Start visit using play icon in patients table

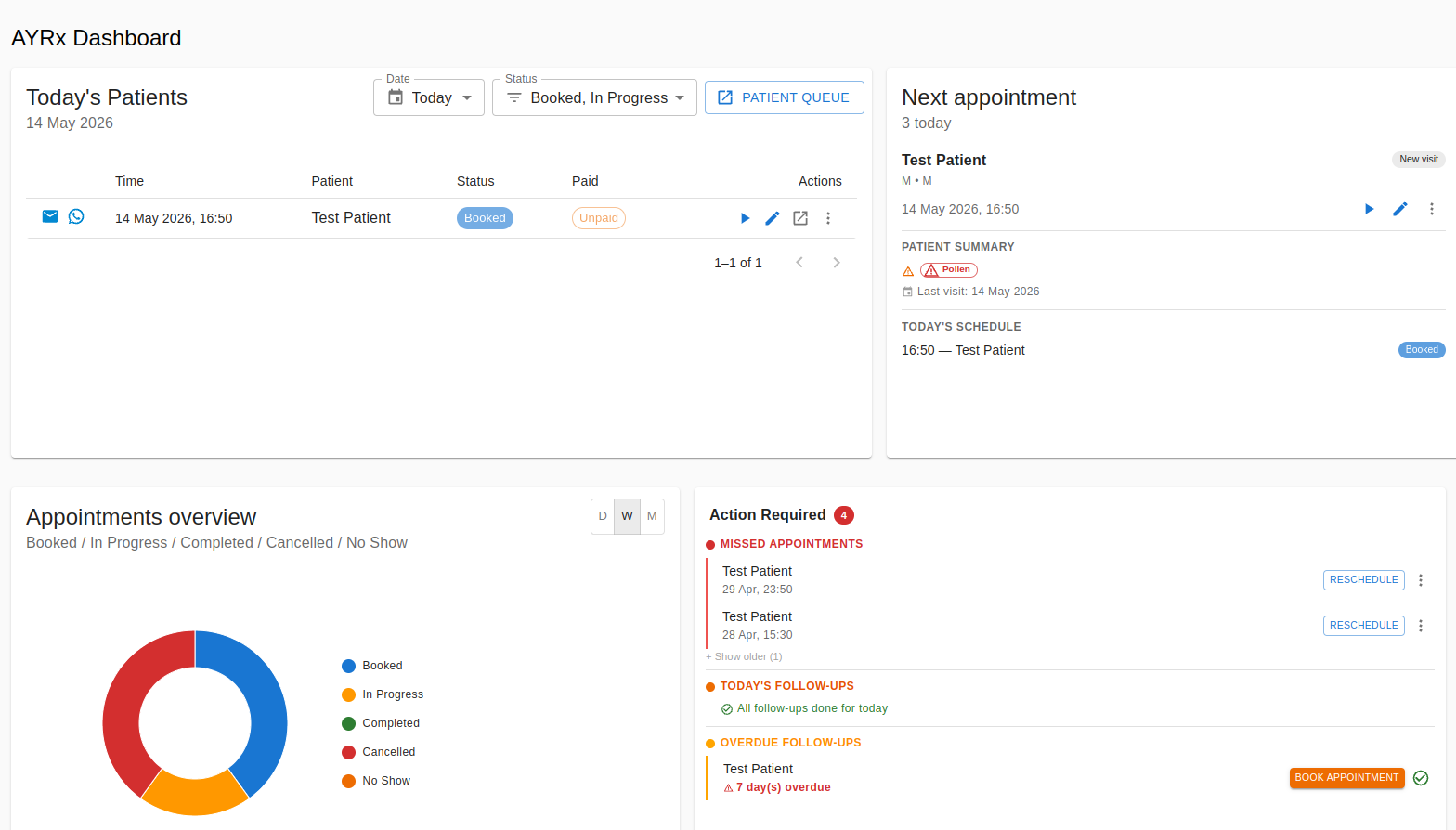pyautogui.click(x=745, y=218)
